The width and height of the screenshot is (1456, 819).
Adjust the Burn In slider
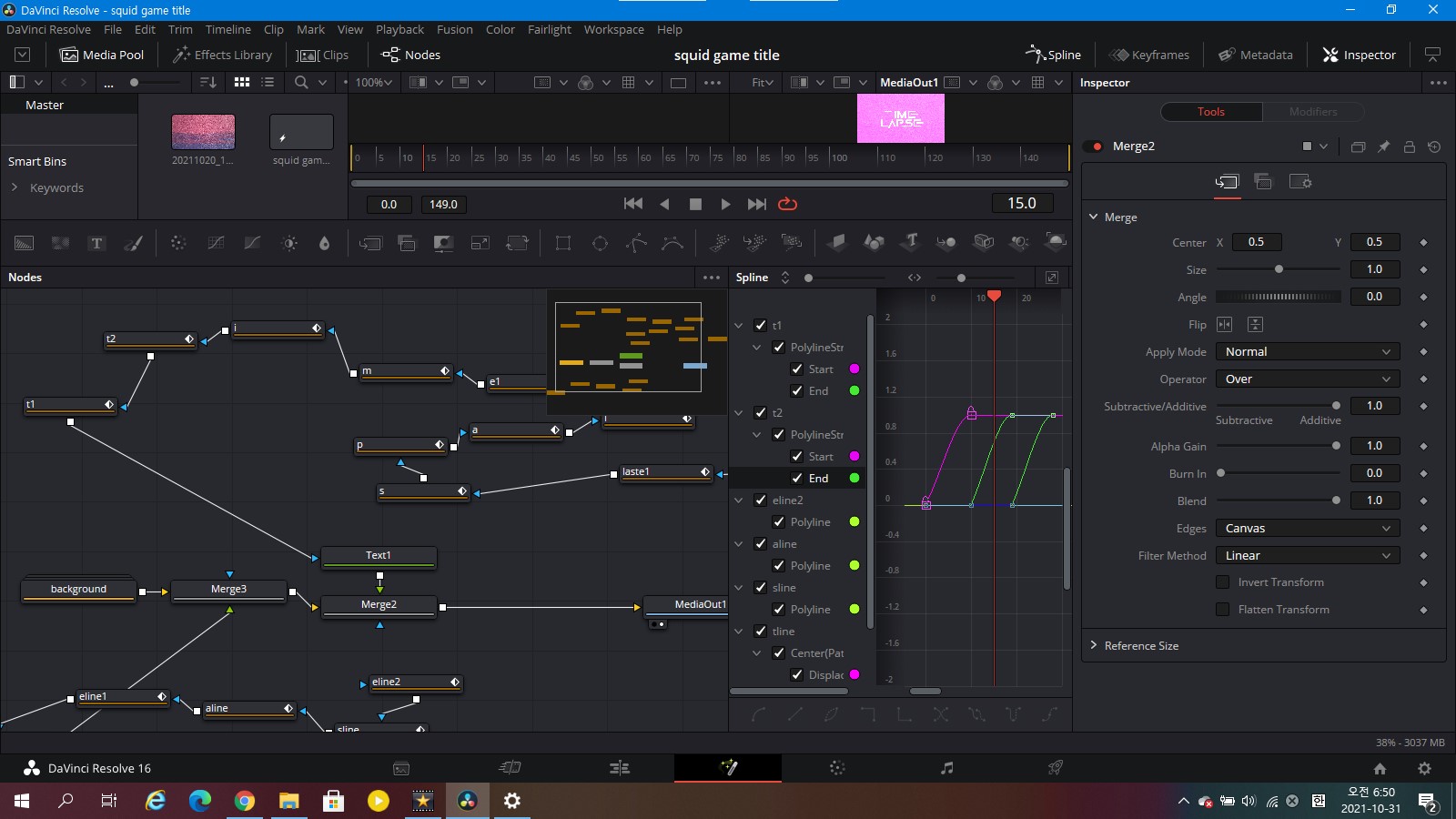pos(1279,473)
